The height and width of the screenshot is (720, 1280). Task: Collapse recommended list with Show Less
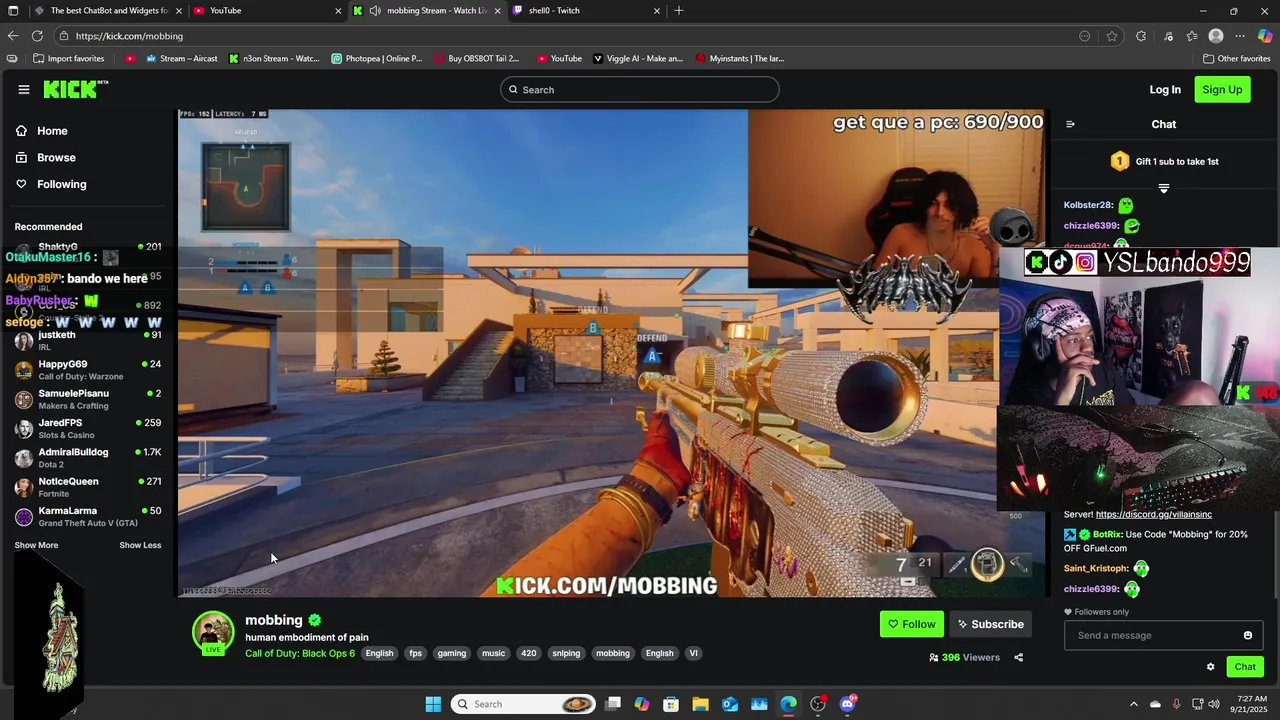[140, 545]
